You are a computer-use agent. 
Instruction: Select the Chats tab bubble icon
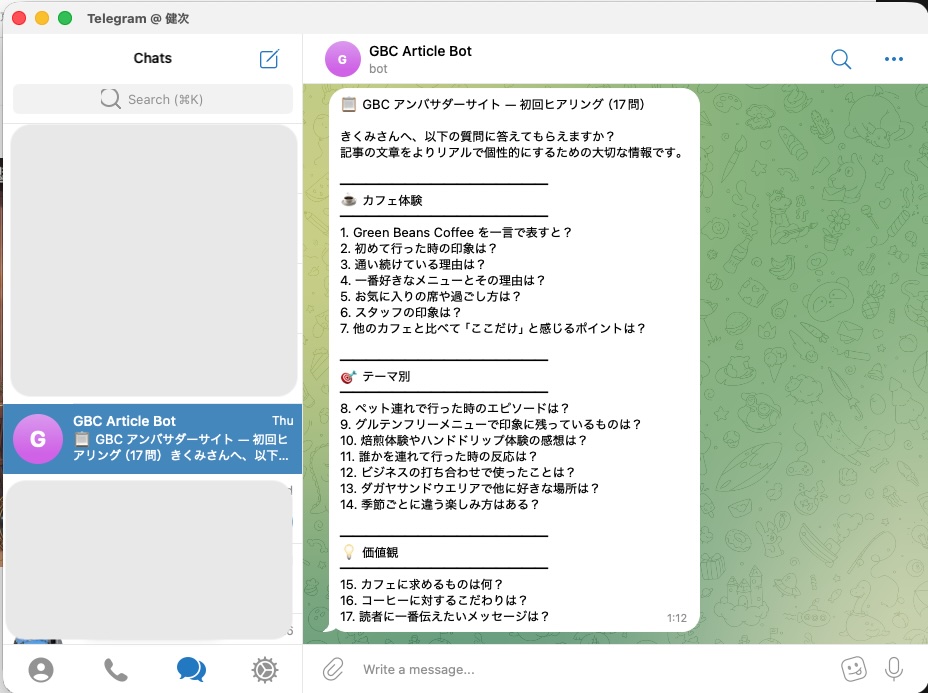[x=191, y=671]
